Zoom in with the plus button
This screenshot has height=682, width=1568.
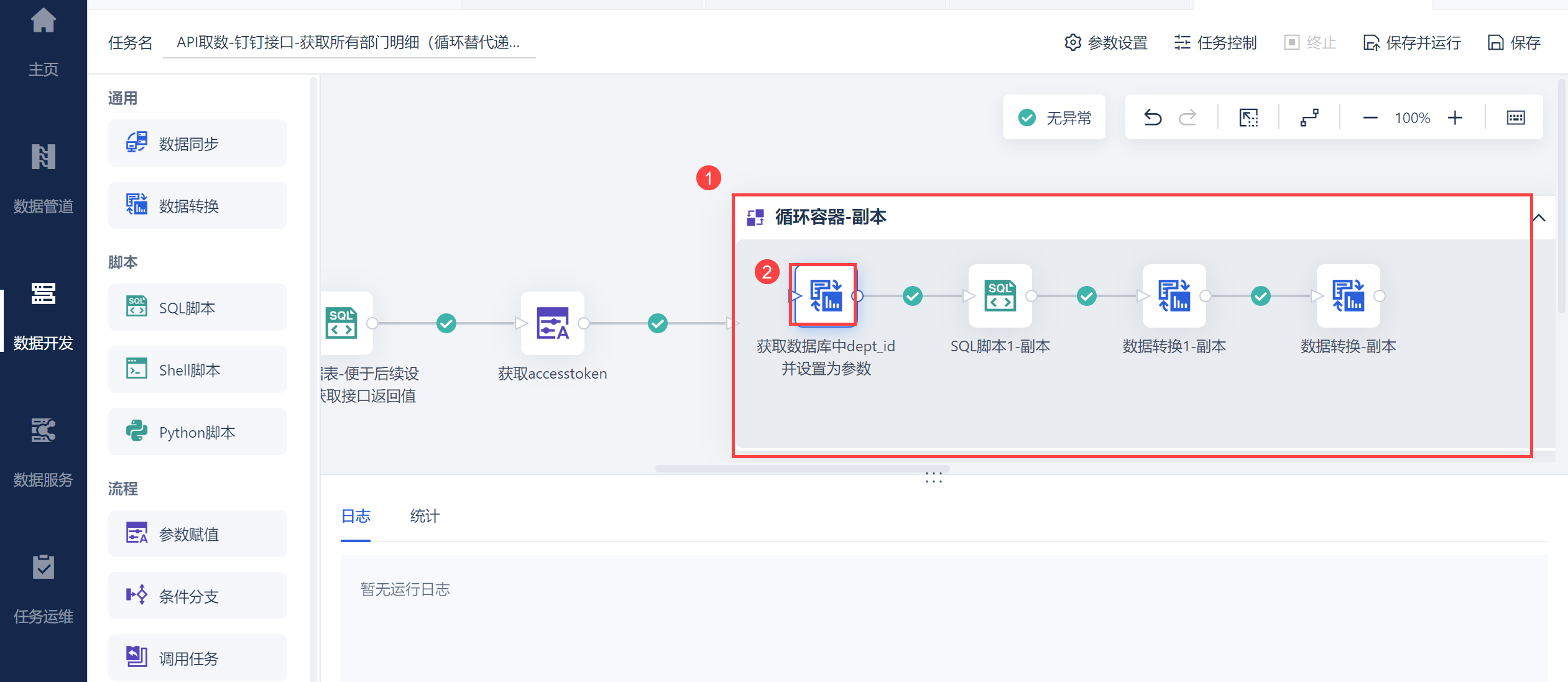point(1455,118)
